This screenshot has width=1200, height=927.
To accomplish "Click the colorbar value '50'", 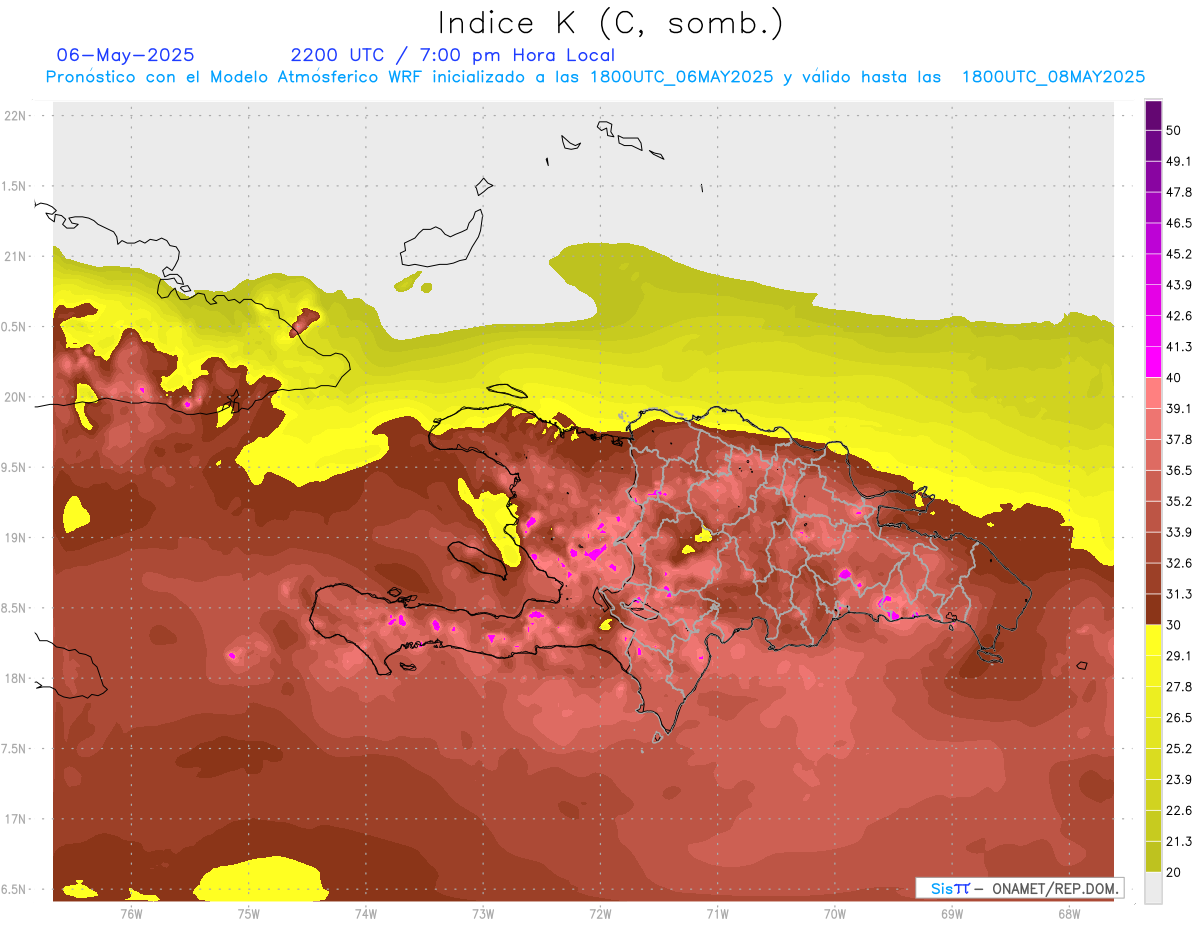I will tap(1174, 130).
